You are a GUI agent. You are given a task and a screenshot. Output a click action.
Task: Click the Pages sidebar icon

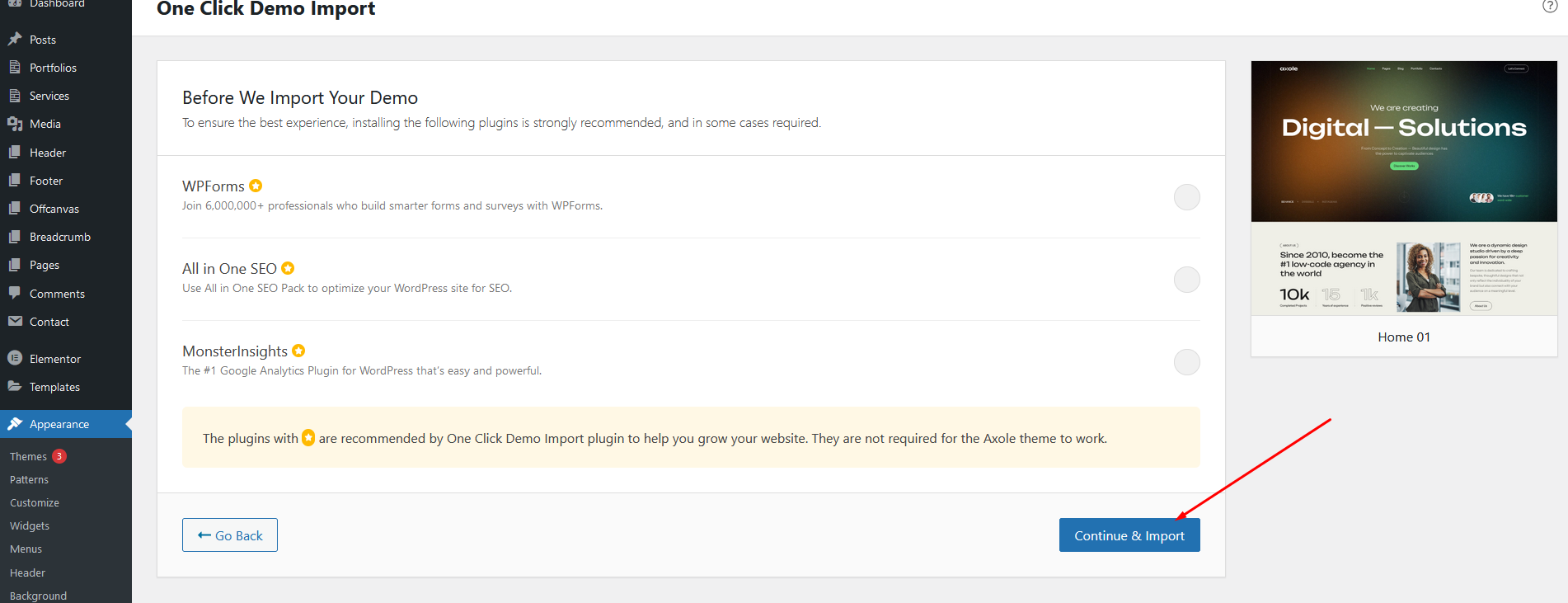(15, 265)
